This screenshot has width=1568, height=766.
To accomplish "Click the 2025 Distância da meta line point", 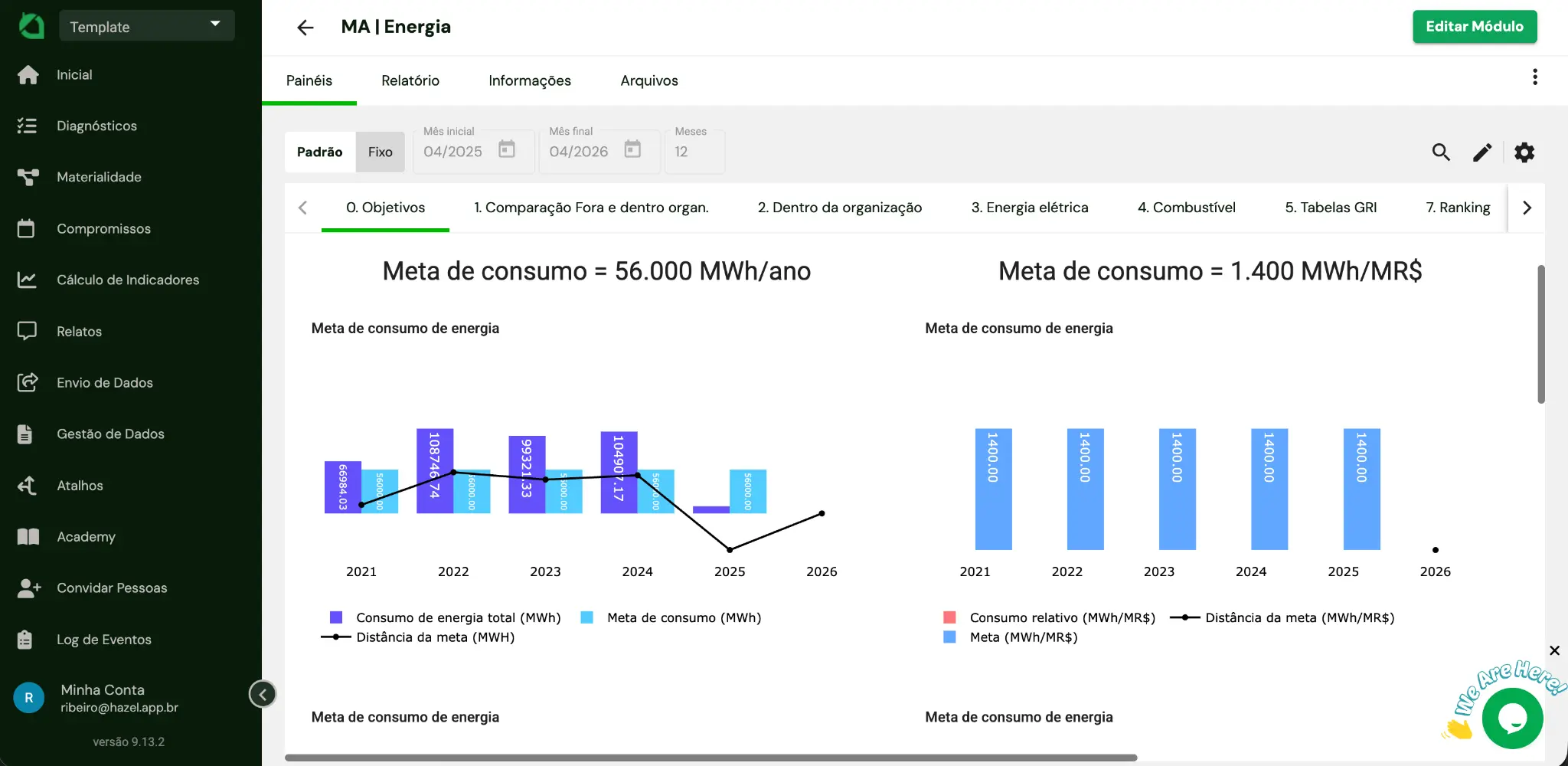I will click(x=730, y=550).
